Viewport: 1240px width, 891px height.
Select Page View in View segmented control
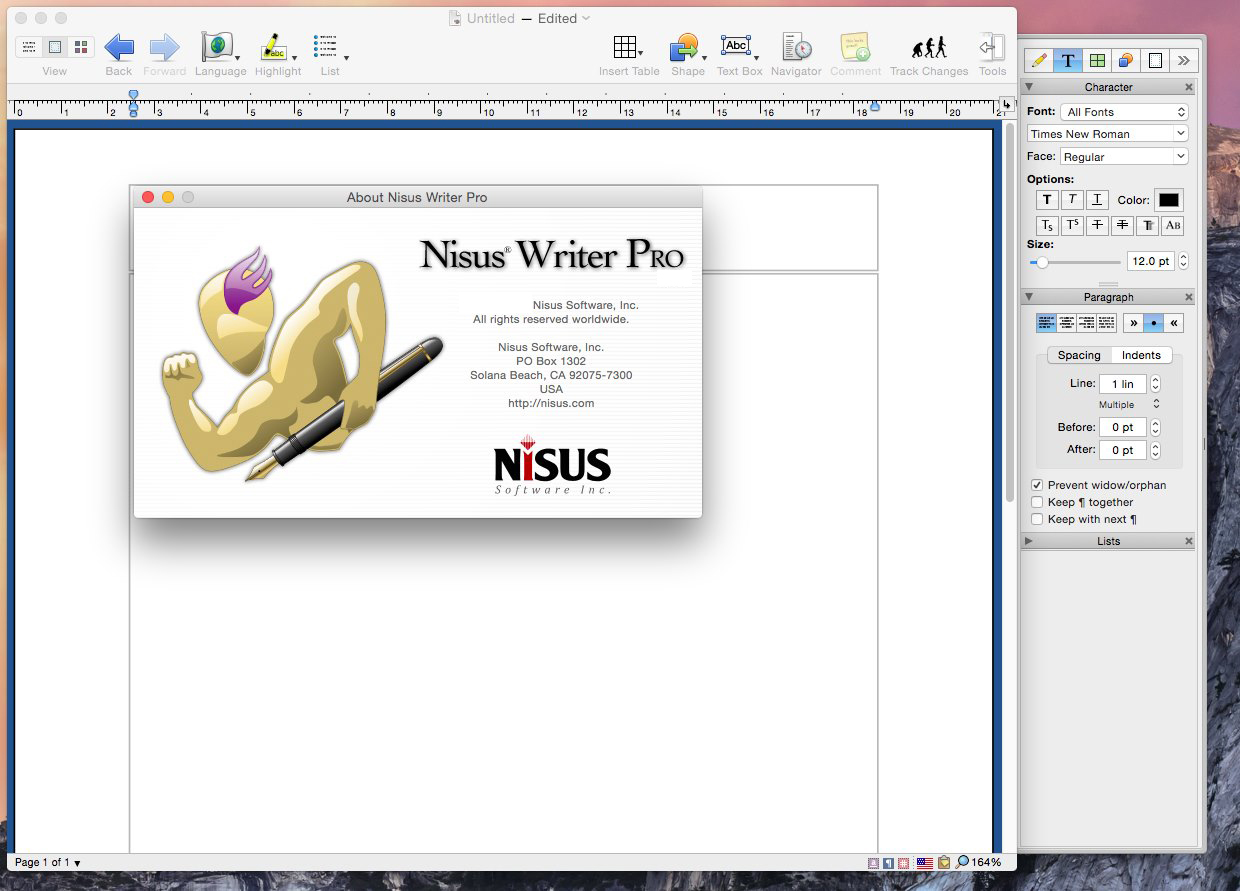pos(55,47)
